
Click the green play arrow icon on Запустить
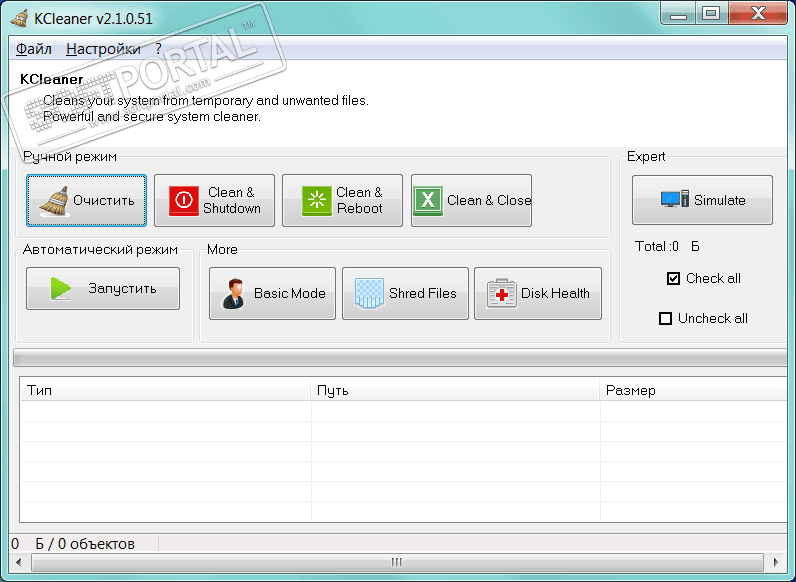[x=61, y=288]
